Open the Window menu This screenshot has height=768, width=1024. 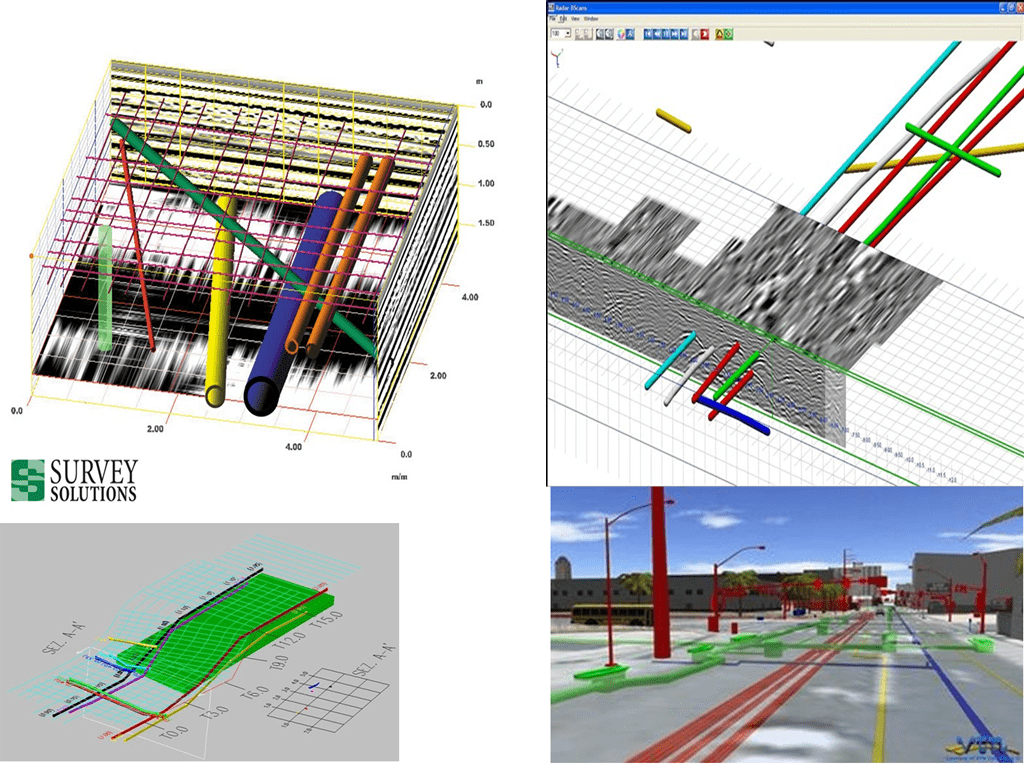(591, 19)
